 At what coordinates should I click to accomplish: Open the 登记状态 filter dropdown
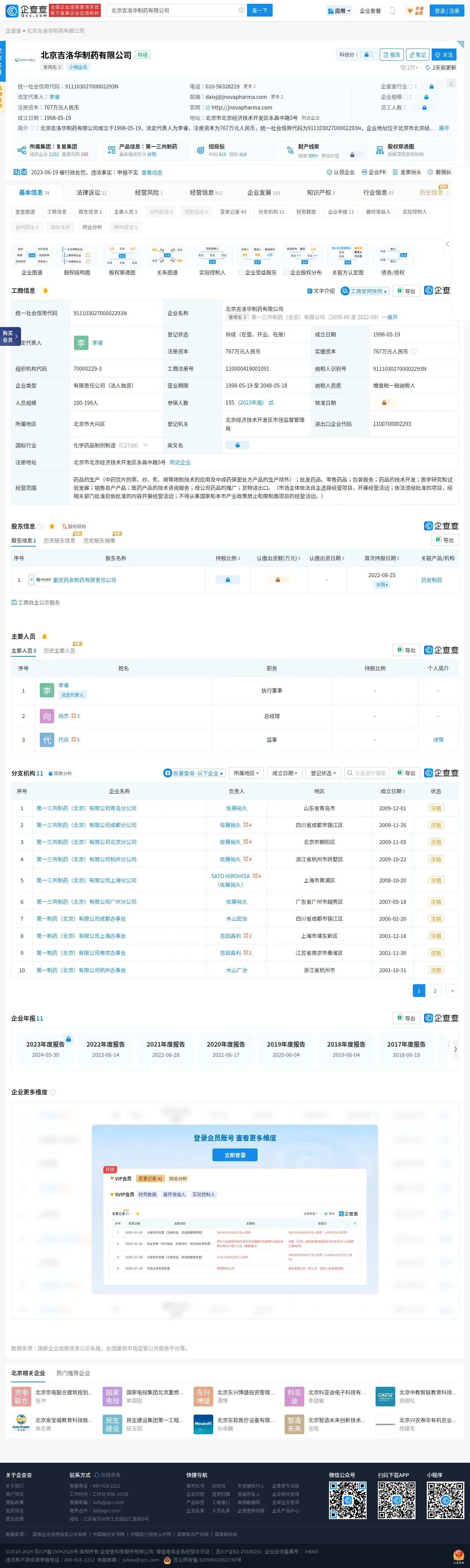(x=323, y=773)
